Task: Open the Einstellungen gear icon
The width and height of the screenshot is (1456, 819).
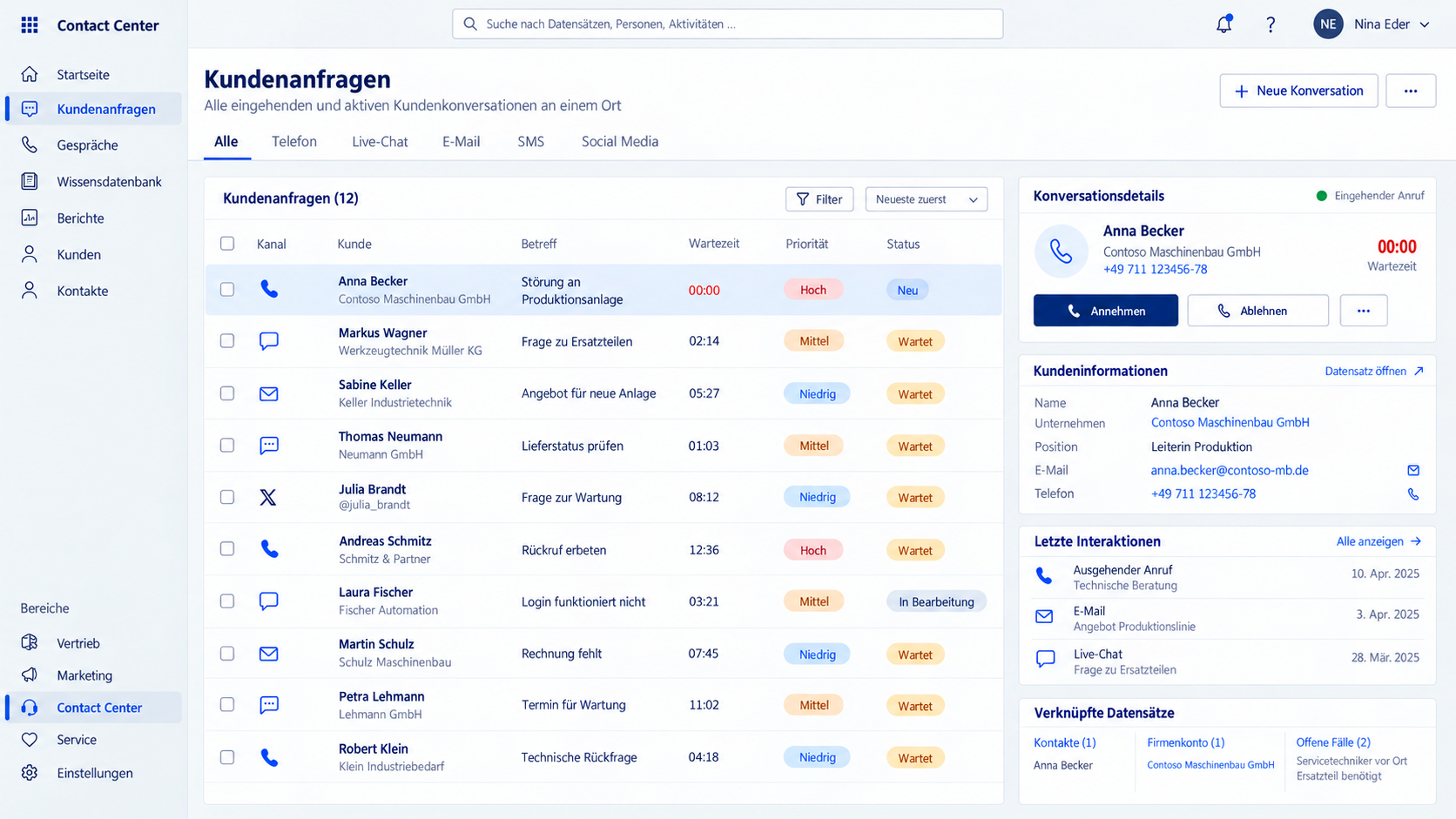Action: [x=30, y=773]
